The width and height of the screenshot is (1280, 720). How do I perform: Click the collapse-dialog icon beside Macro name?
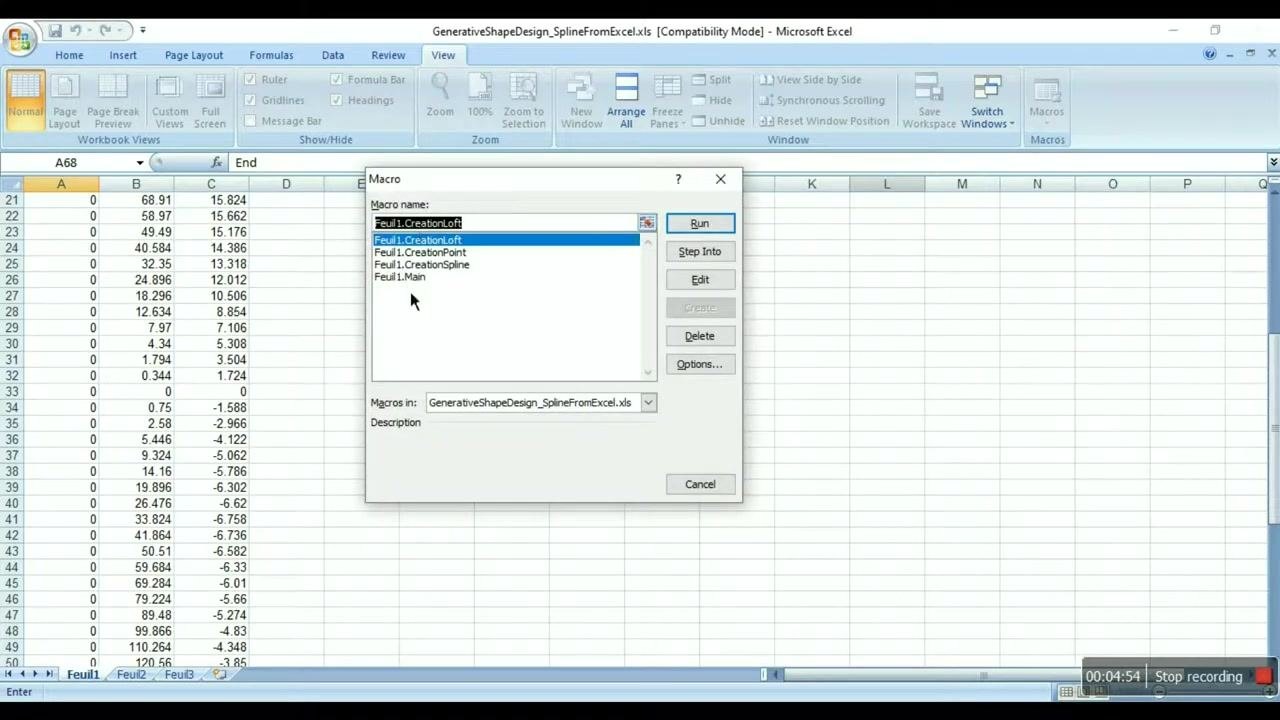(x=647, y=223)
